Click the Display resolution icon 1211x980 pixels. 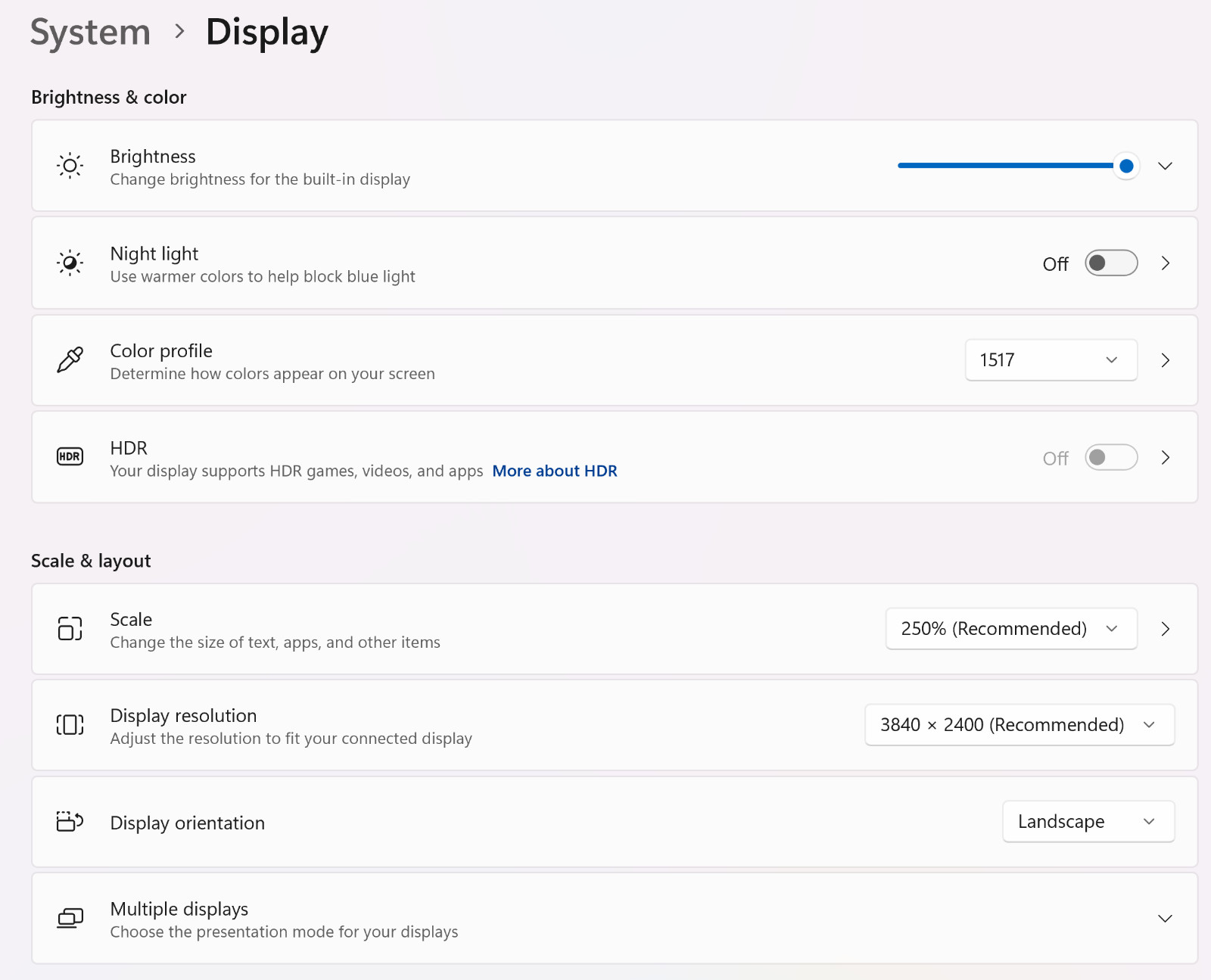[70, 725]
